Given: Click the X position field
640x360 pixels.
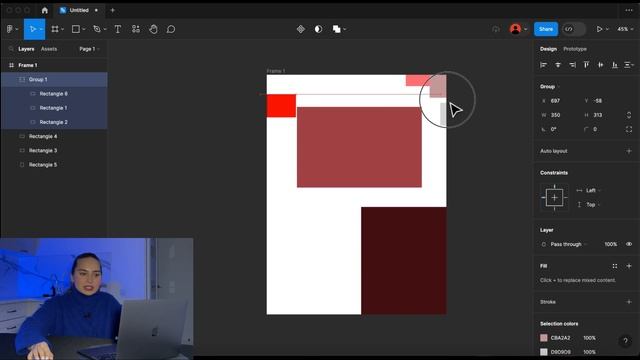Looking at the screenshot, I should 559,101.
